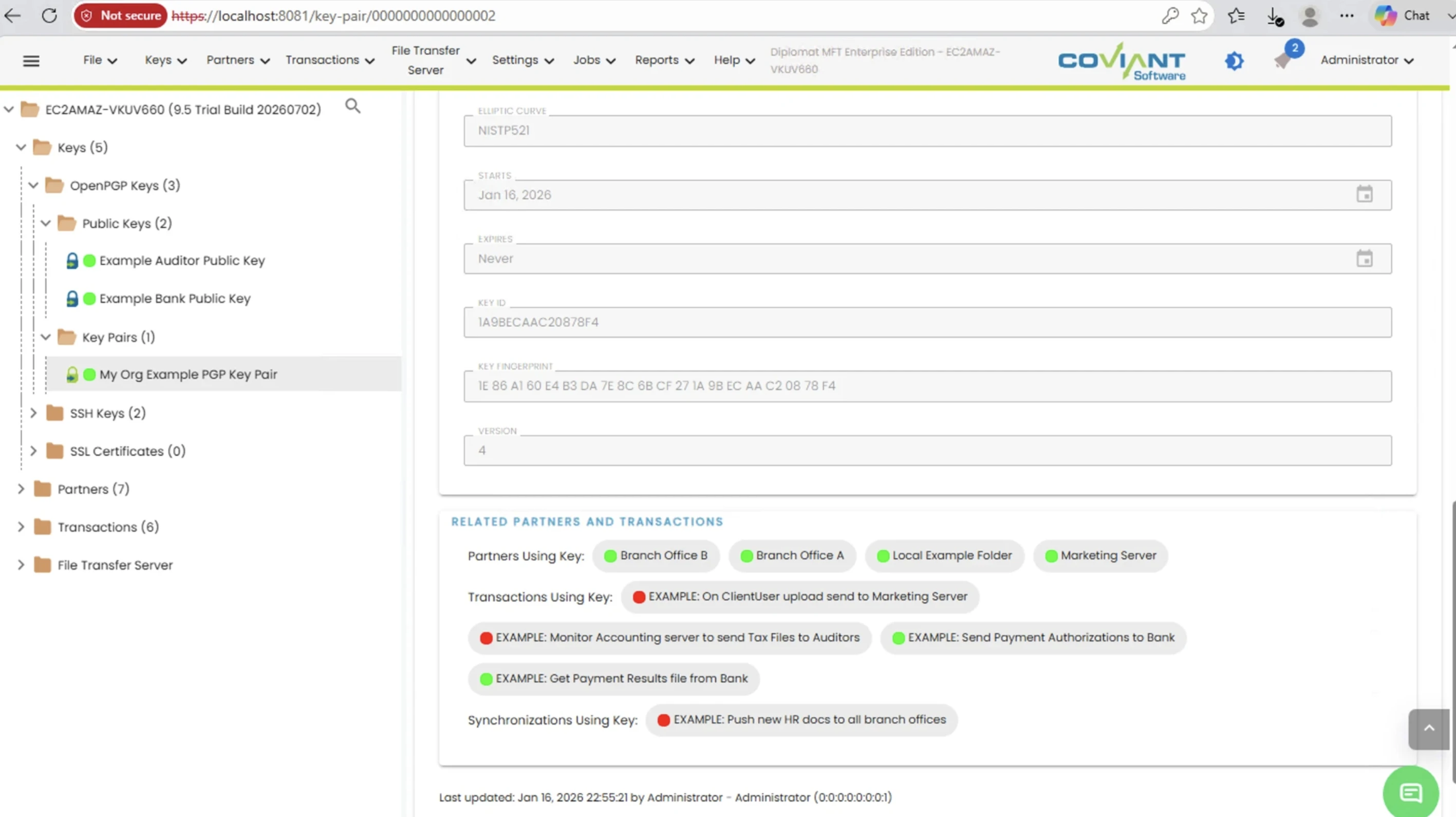The image size is (1456, 817).
Task: Open the Branch Office B partner chip
Action: click(x=656, y=556)
